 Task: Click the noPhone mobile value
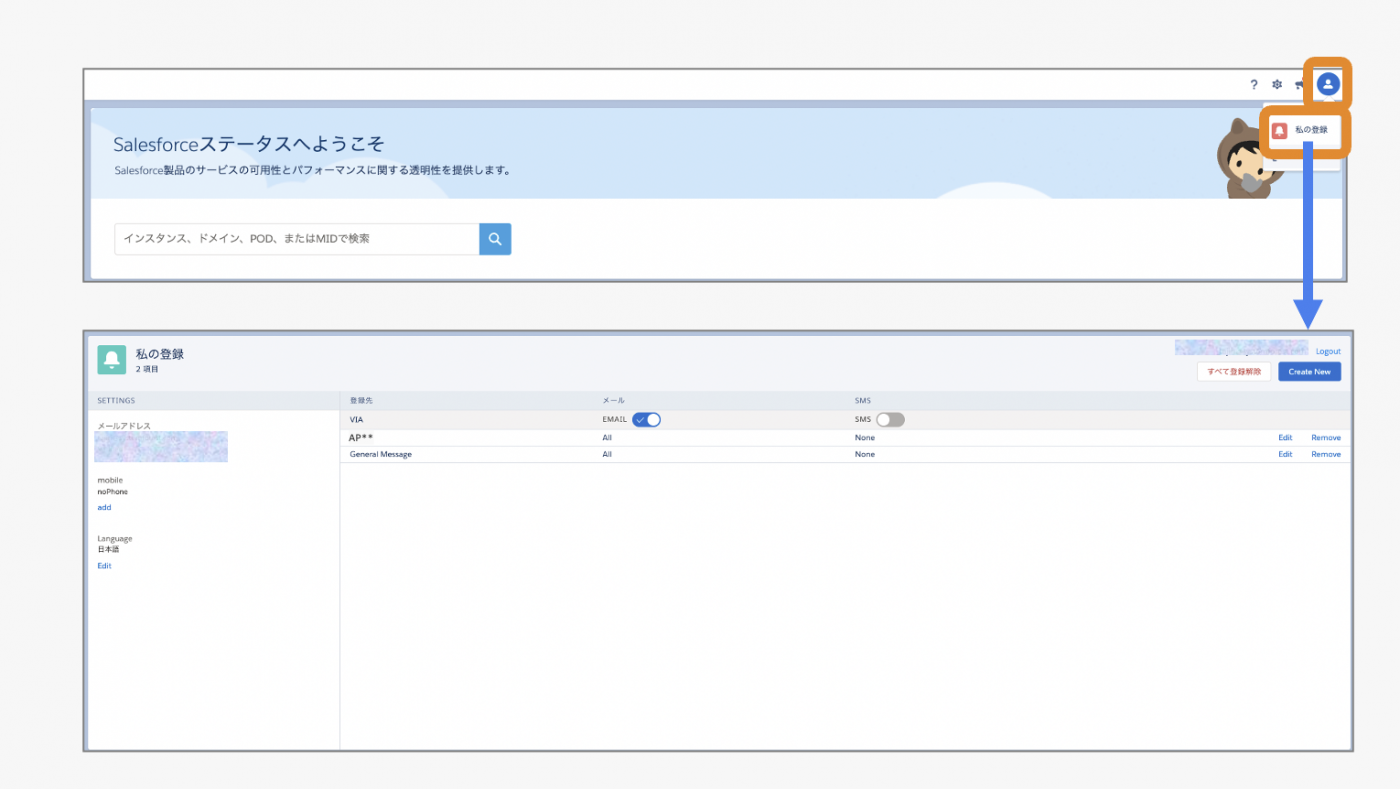tap(112, 492)
